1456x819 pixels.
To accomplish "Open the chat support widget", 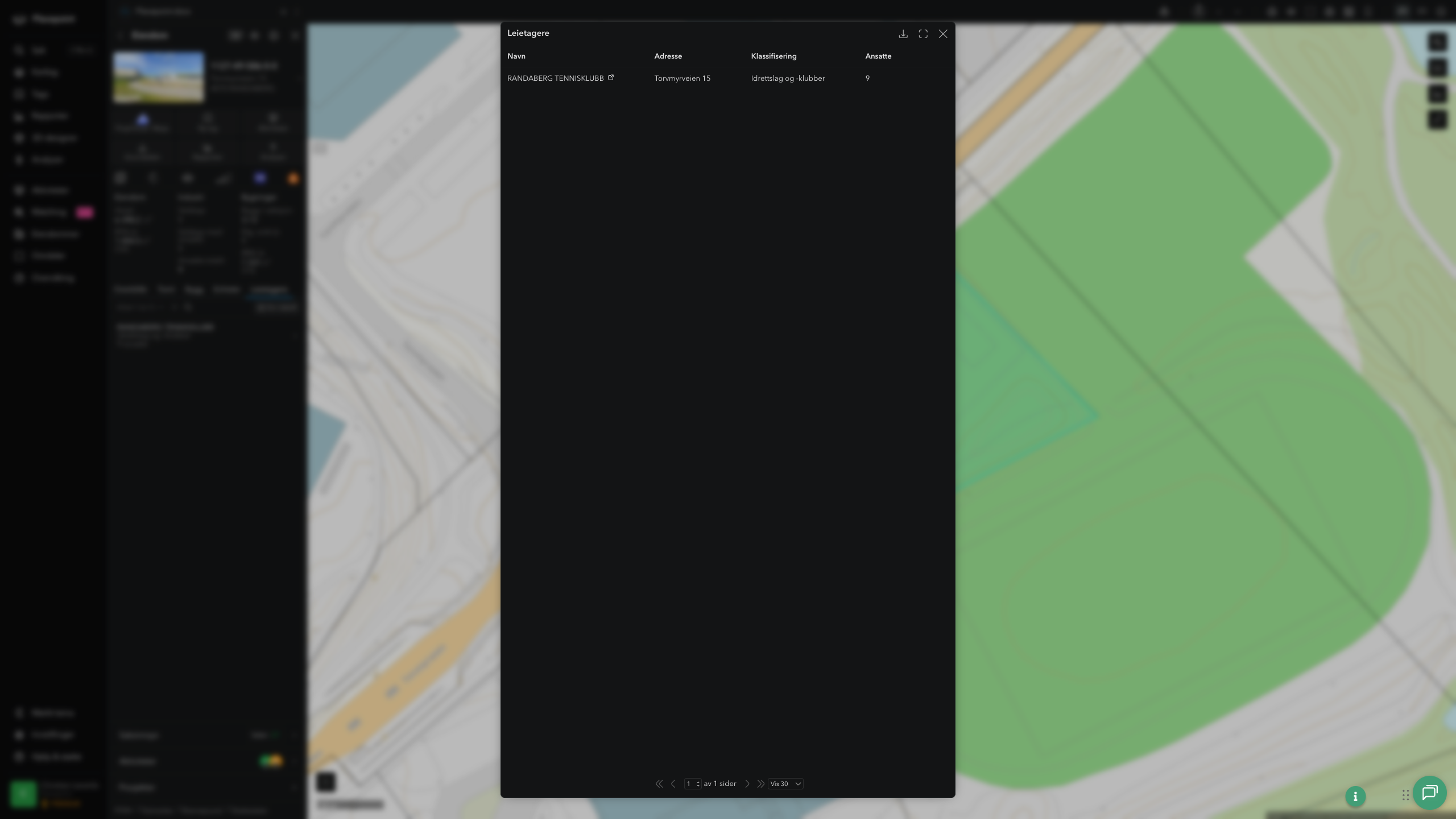I will (1429, 793).
